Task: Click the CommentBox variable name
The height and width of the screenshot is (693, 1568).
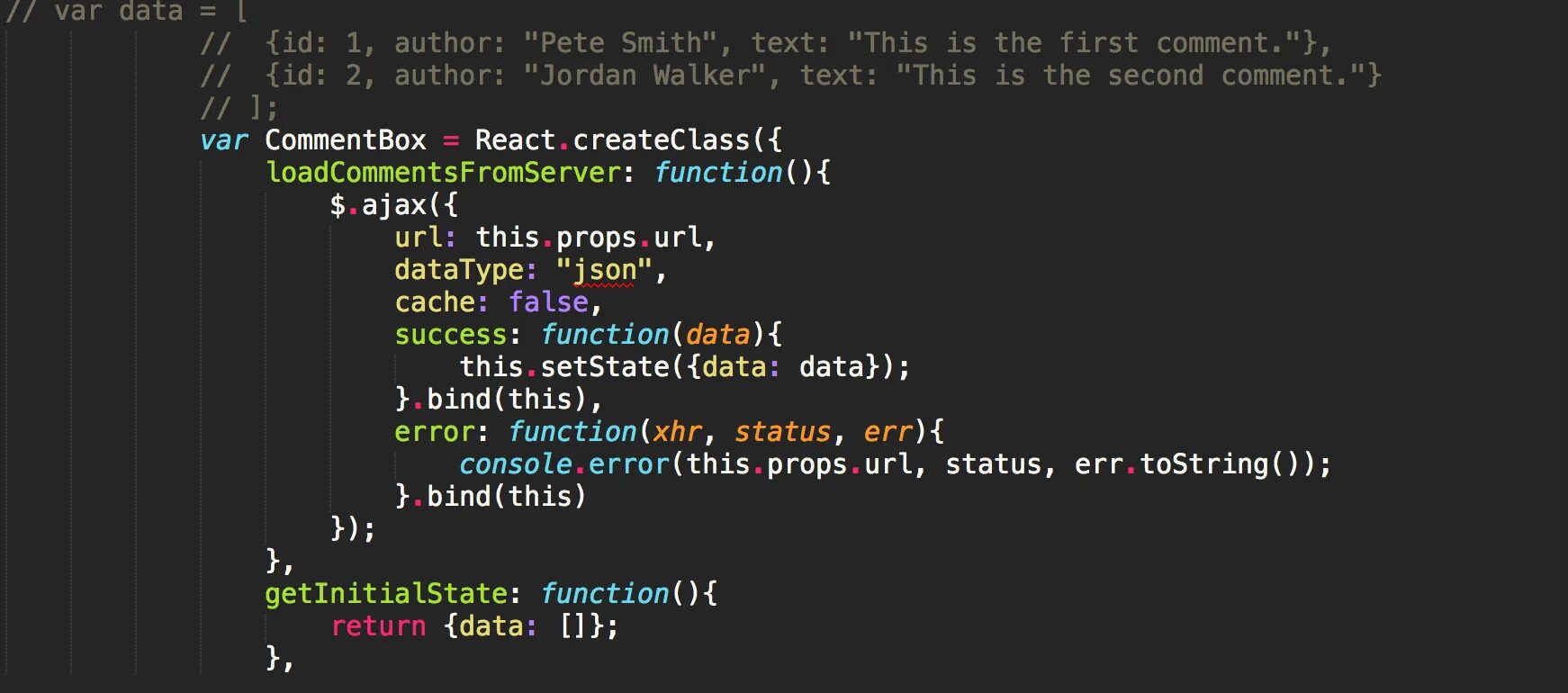Action: [346, 140]
